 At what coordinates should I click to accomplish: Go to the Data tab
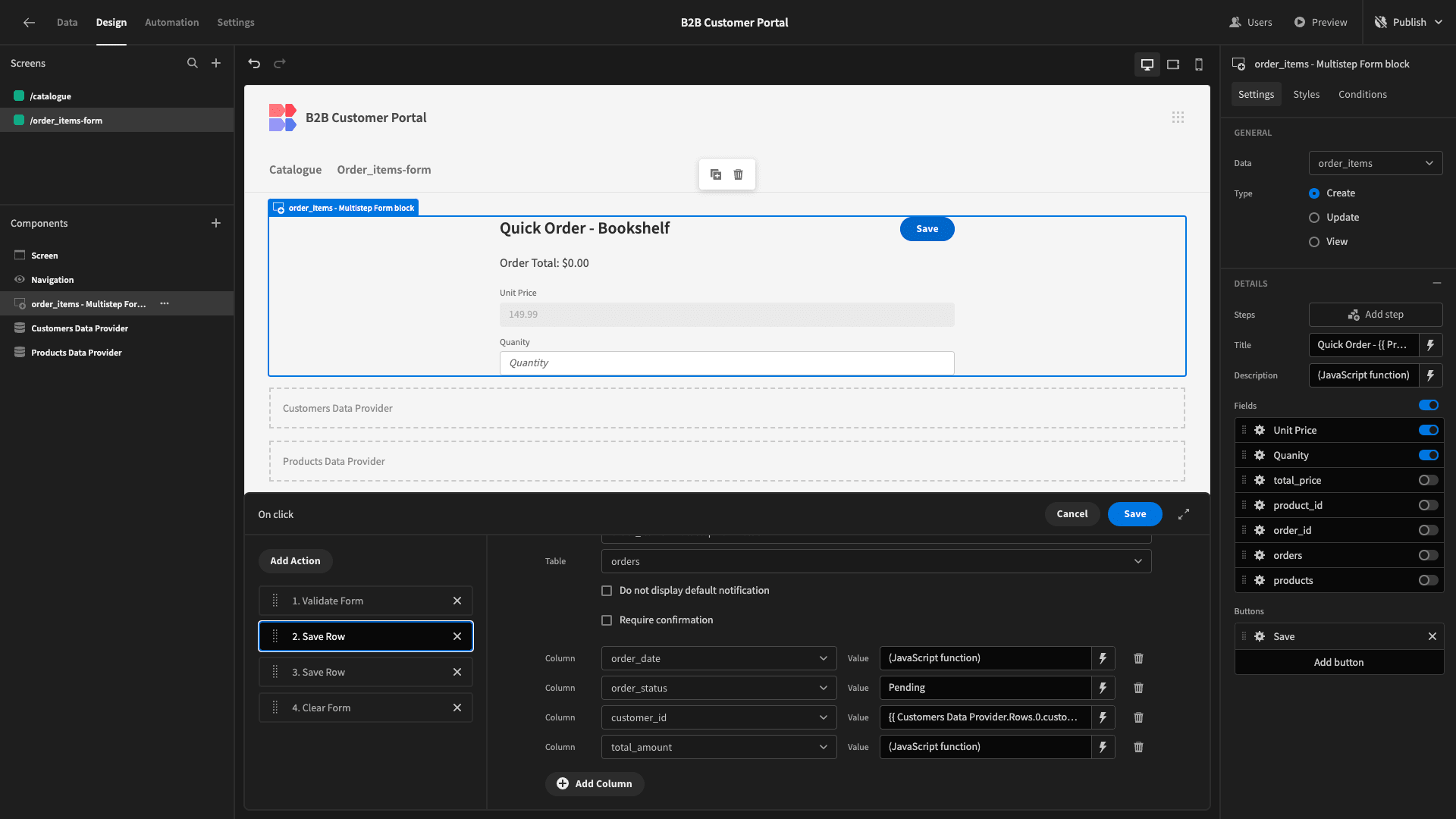click(67, 23)
